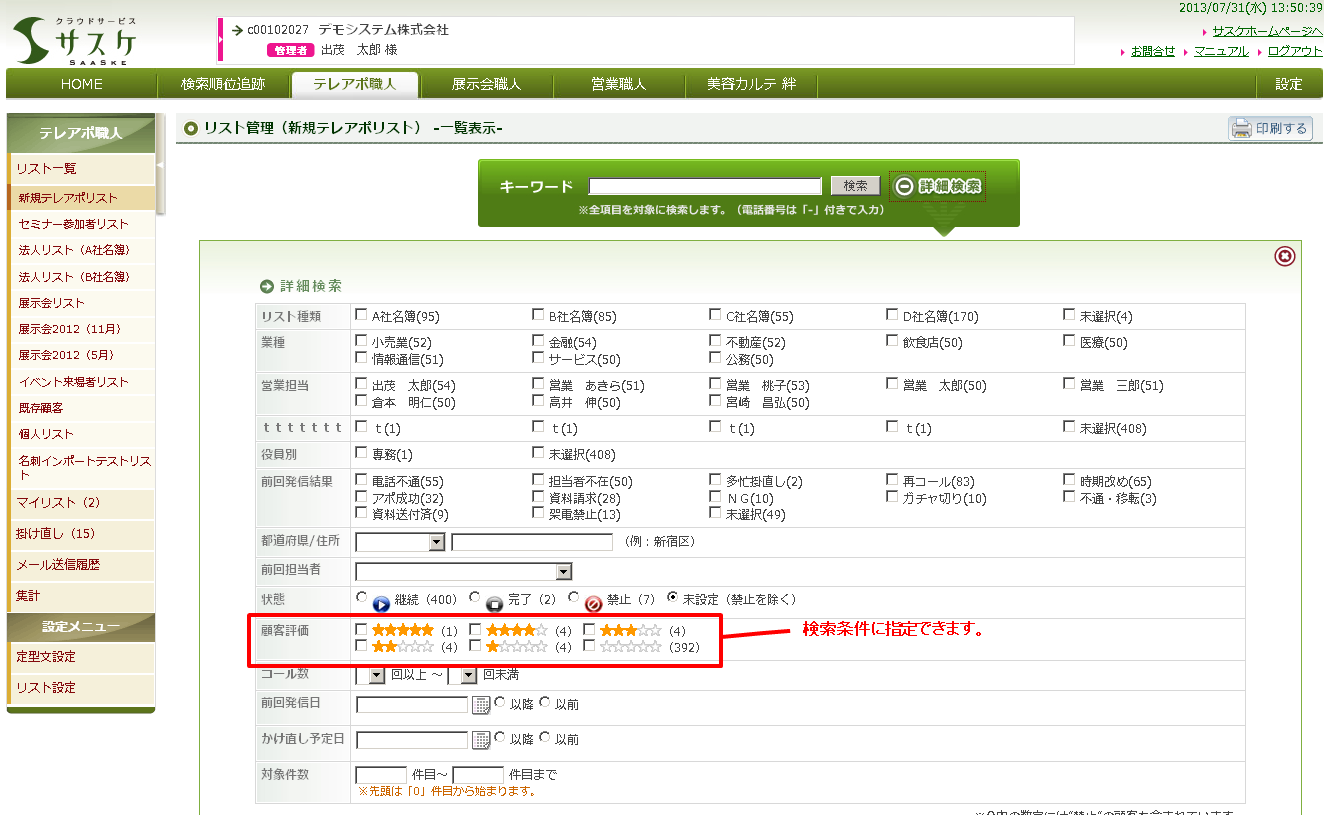Open calendar picker for かけ直し予定日
The height and width of the screenshot is (815, 1324).
click(481, 740)
